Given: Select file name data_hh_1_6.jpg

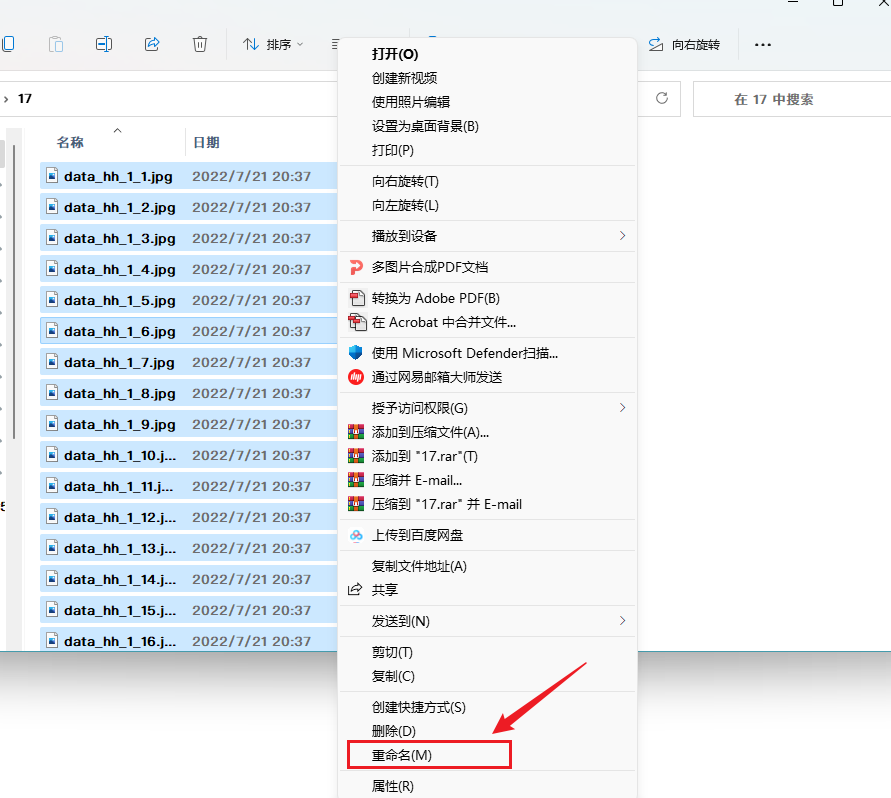Looking at the screenshot, I should point(119,332).
